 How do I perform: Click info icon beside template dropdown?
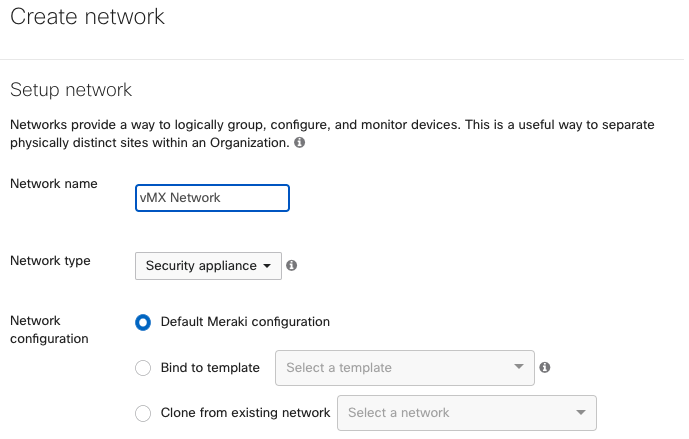coord(545,367)
